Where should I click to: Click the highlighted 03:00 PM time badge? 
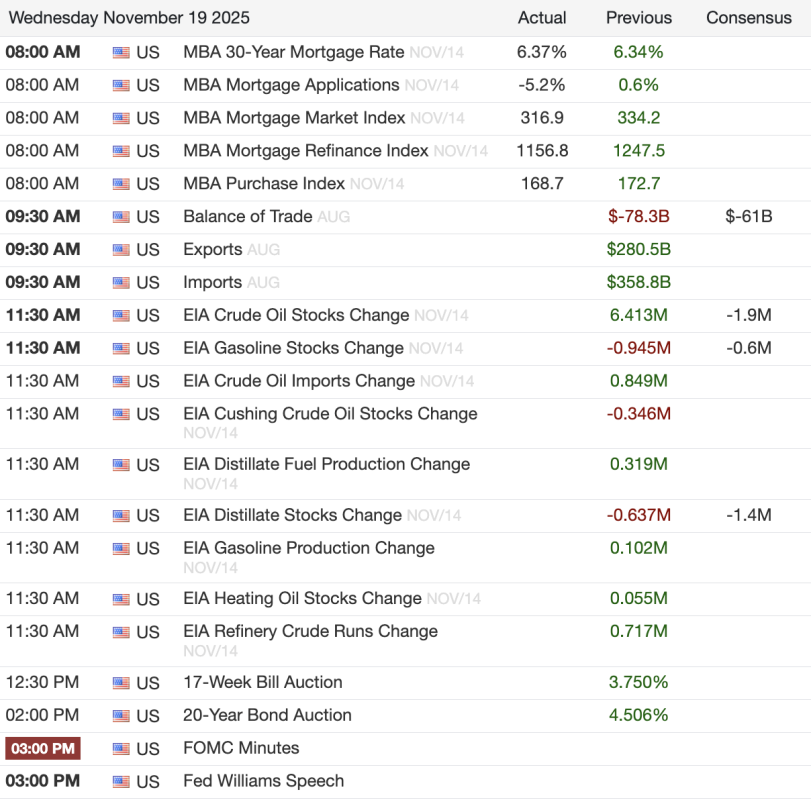[x=43, y=749]
